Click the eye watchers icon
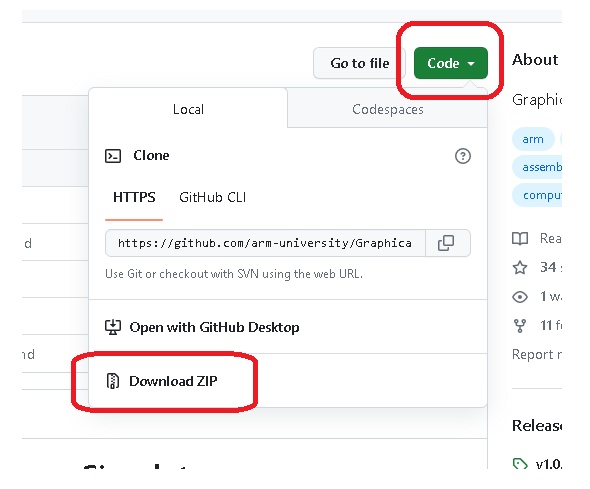Viewport: 590px width, 489px height. (x=520, y=297)
